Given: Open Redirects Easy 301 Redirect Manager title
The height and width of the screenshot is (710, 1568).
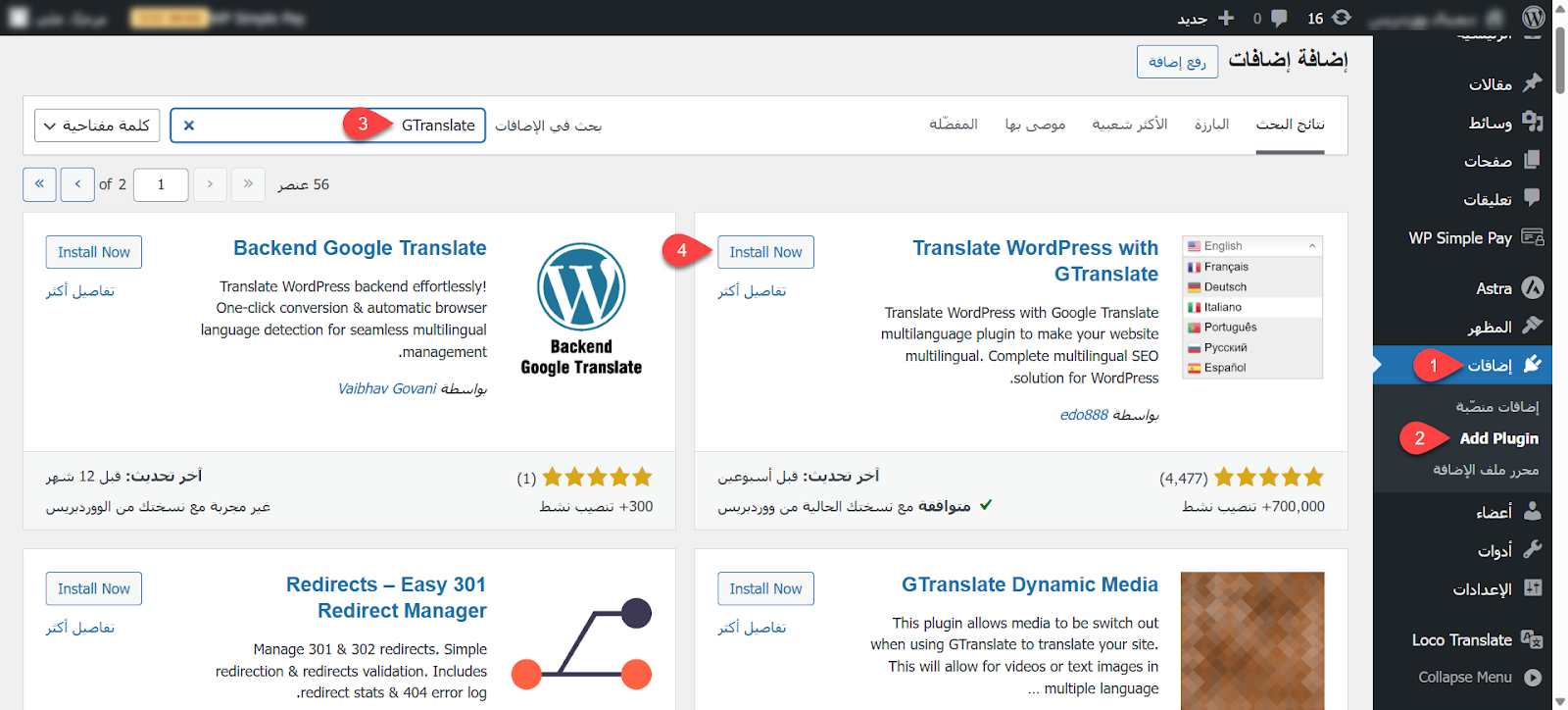Looking at the screenshot, I should [x=386, y=597].
